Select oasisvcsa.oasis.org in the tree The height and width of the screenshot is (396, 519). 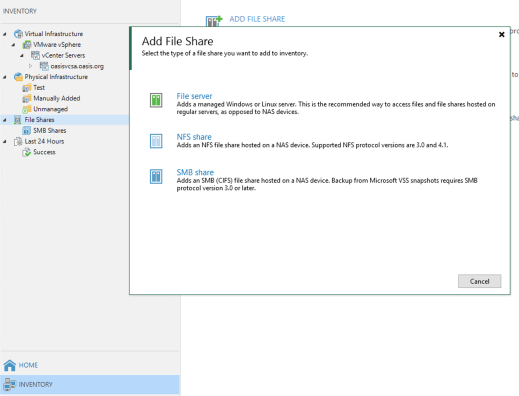(x=77, y=66)
